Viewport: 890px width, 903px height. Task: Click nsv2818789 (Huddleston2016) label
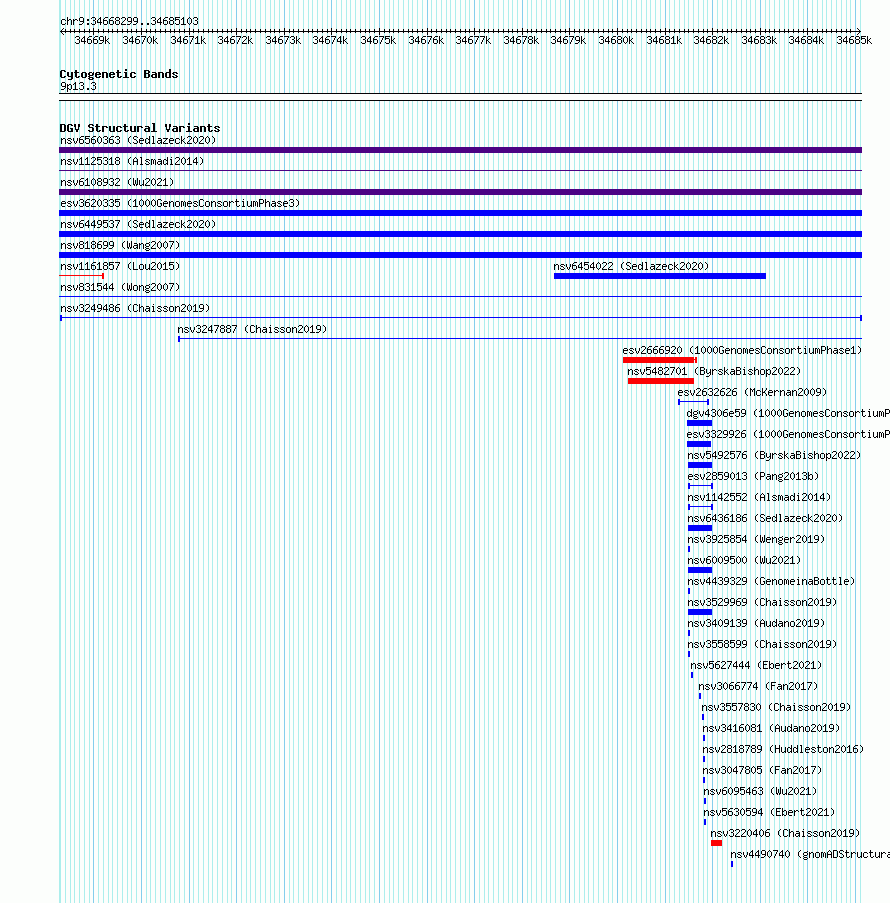click(783, 750)
